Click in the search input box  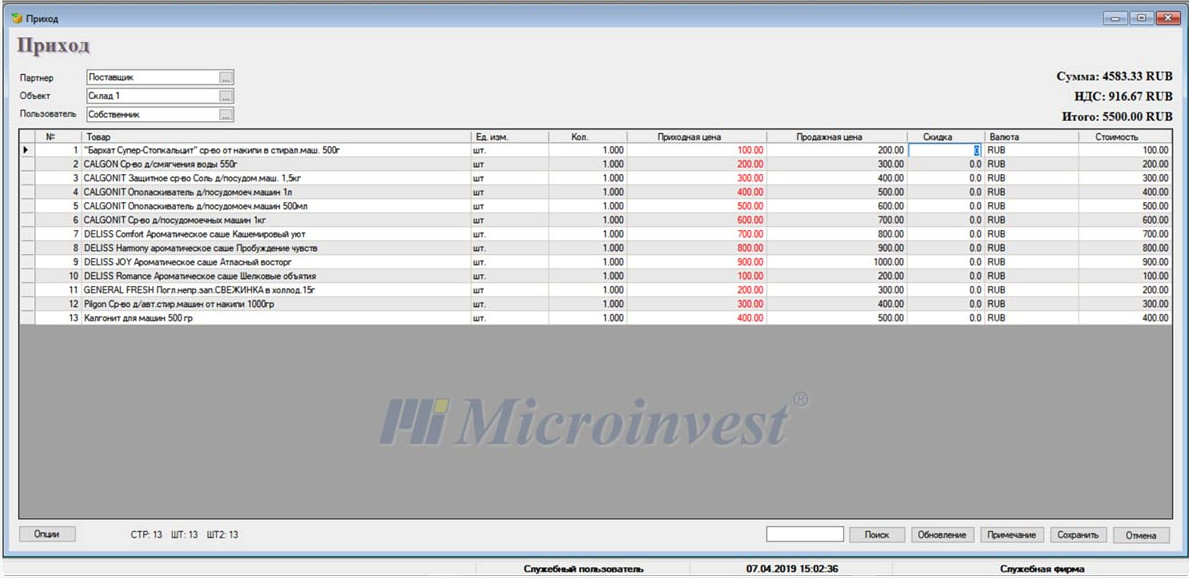pos(805,535)
